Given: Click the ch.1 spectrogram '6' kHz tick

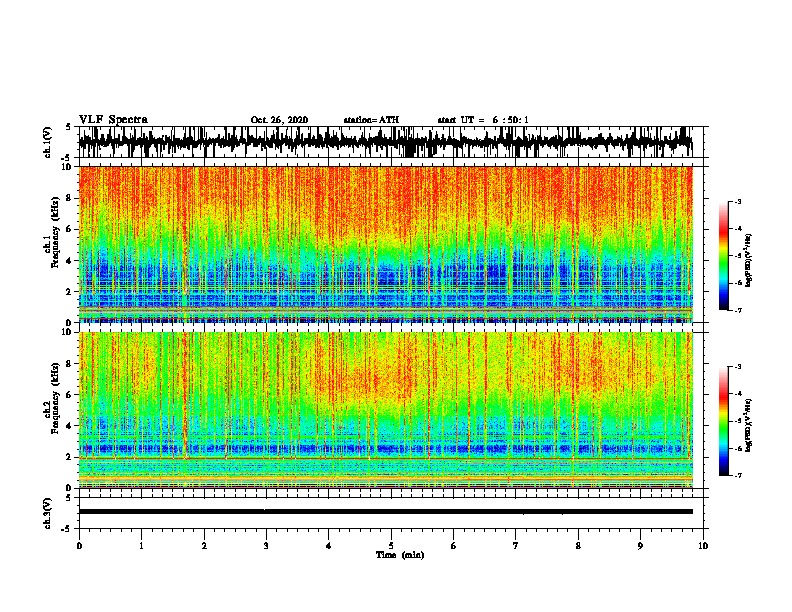Looking at the screenshot, I should click(x=69, y=230).
